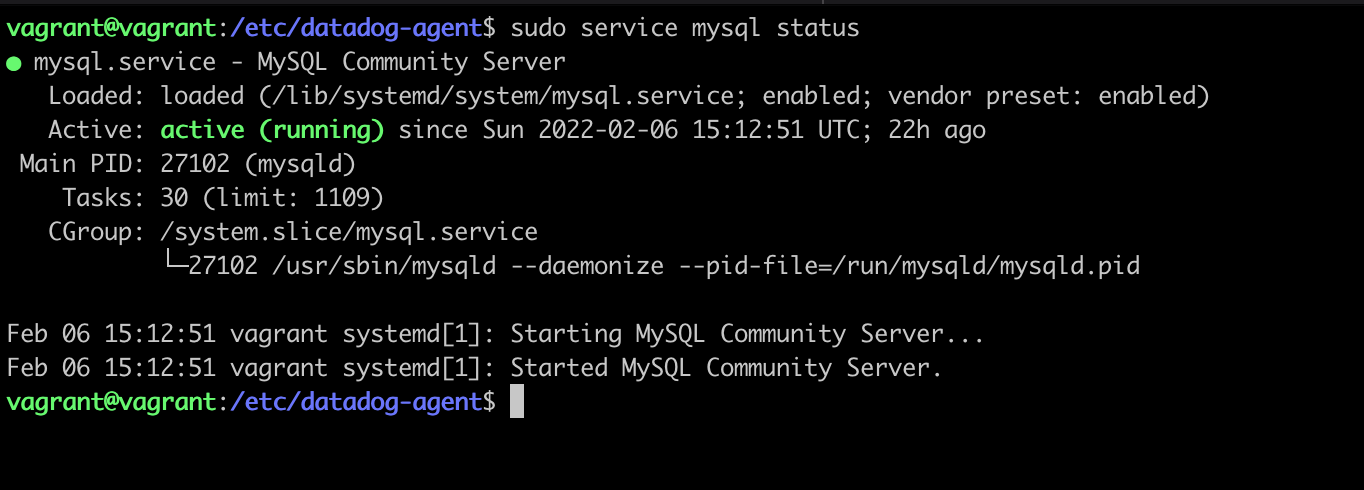Click the 'Tasks: 30 (limit: 1109)' line
The height and width of the screenshot is (490, 1364).
[x=223, y=198]
